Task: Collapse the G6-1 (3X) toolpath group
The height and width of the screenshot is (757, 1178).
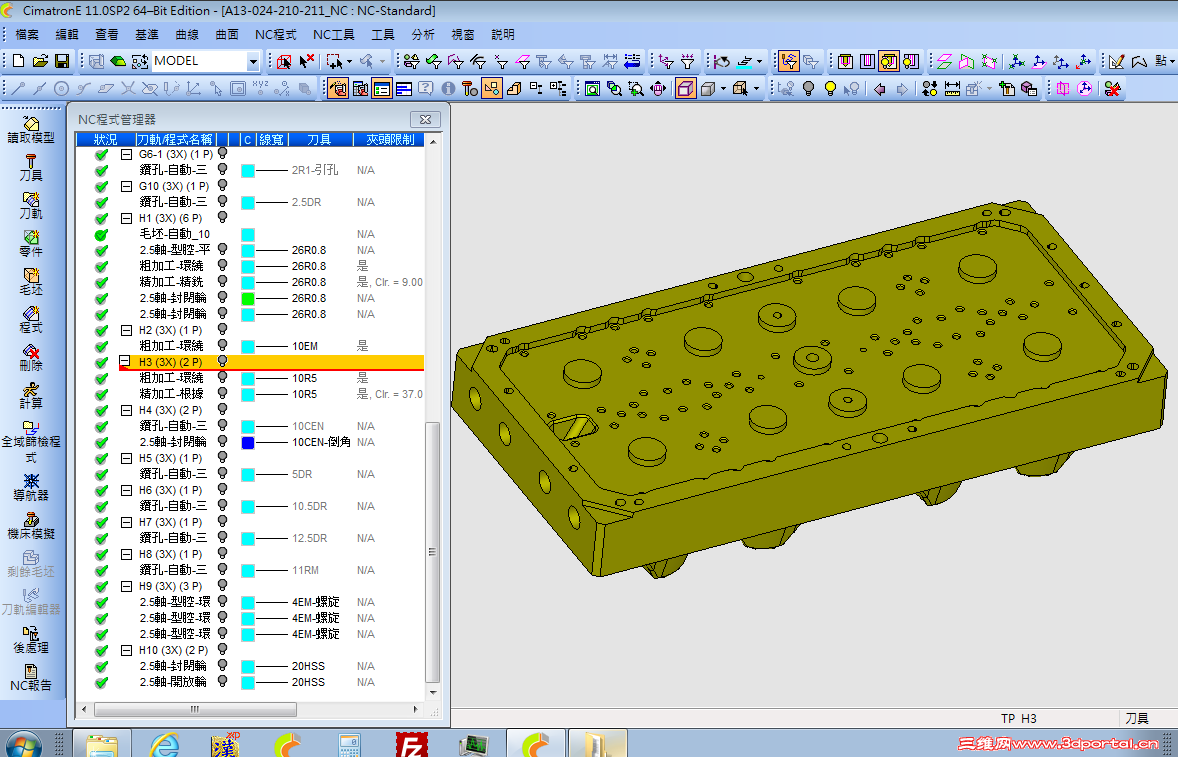Action: point(126,154)
